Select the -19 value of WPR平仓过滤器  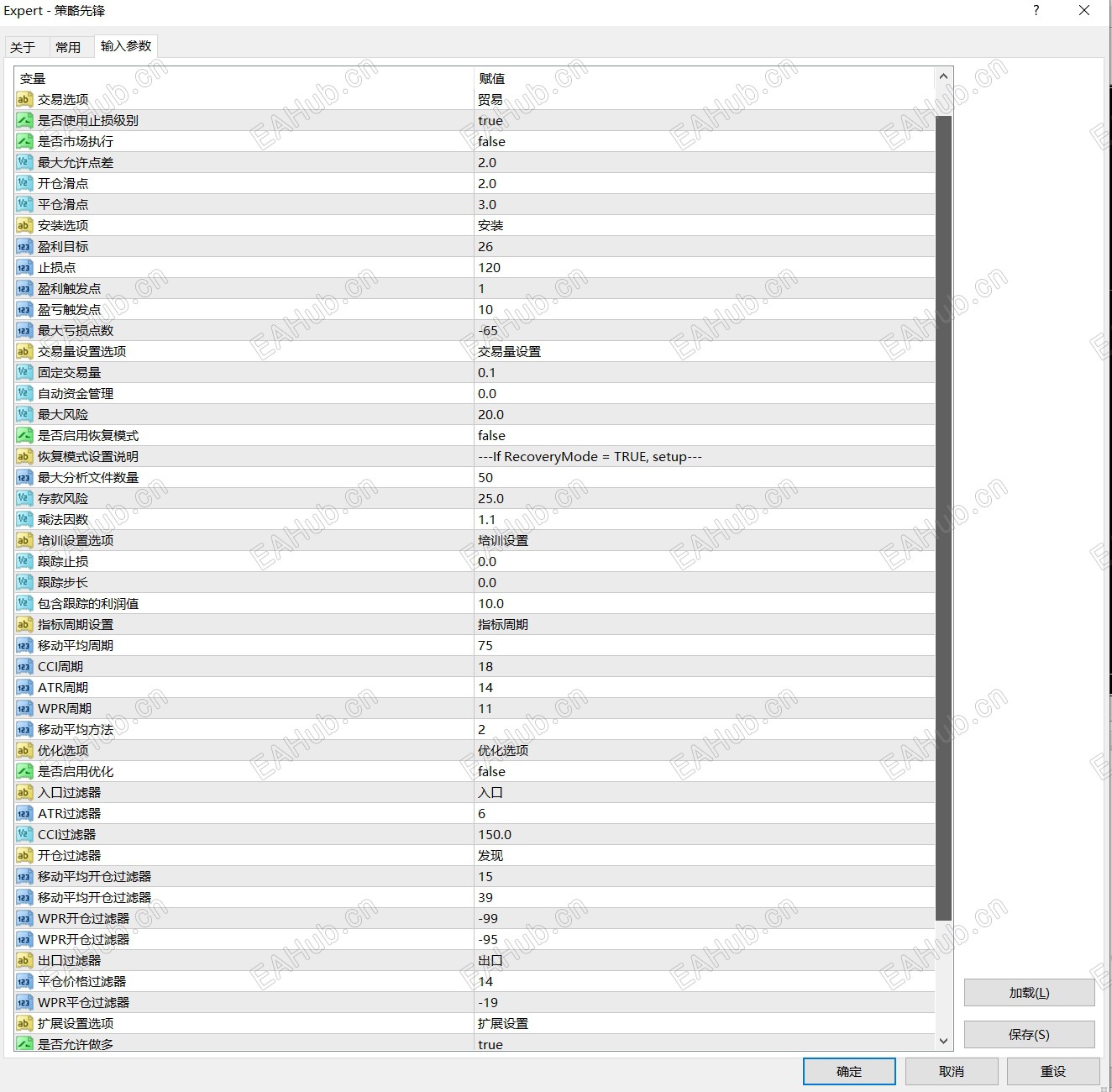click(x=488, y=1002)
